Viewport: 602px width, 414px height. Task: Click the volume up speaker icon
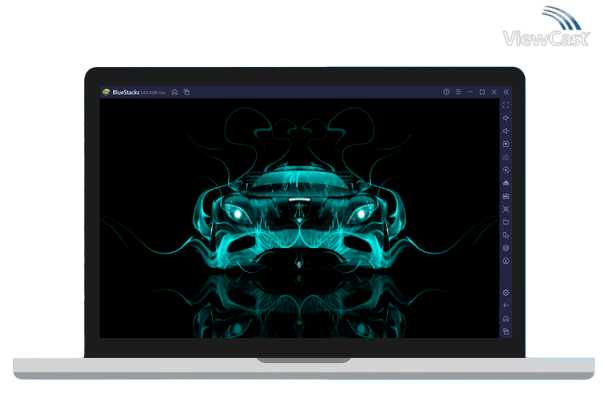tap(506, 118)
